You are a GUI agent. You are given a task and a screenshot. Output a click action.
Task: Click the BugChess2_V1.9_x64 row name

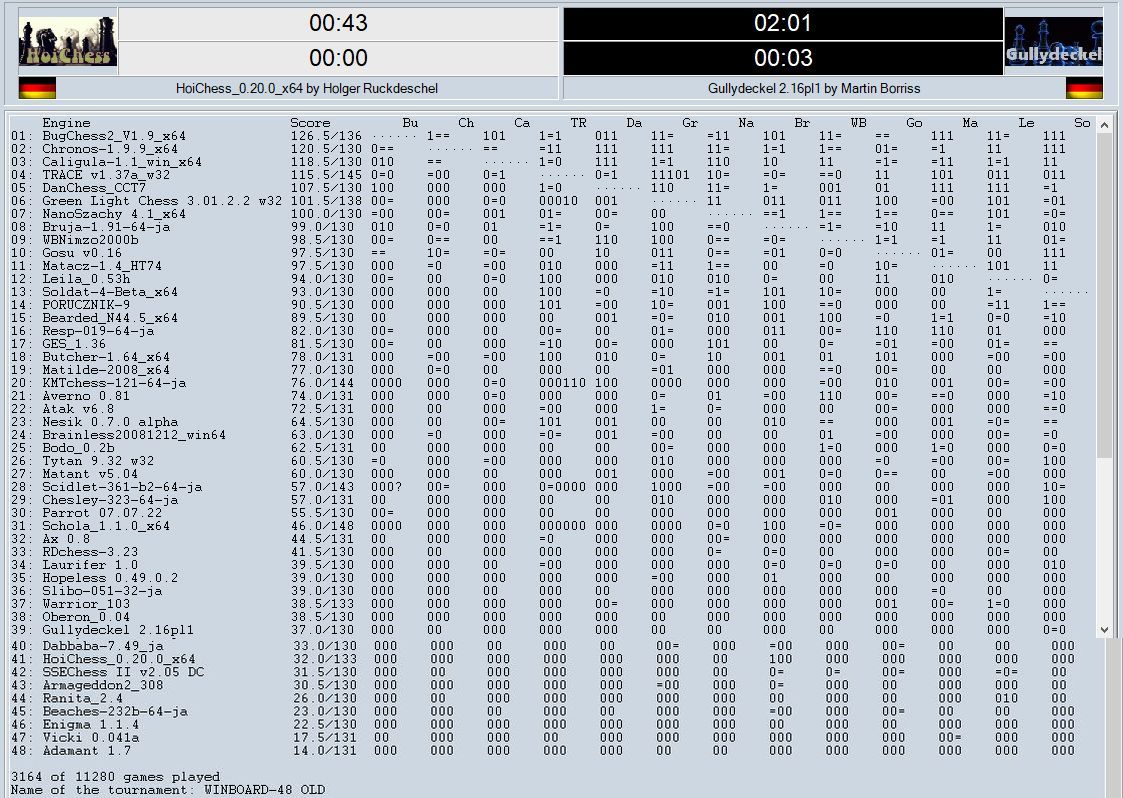114,136
